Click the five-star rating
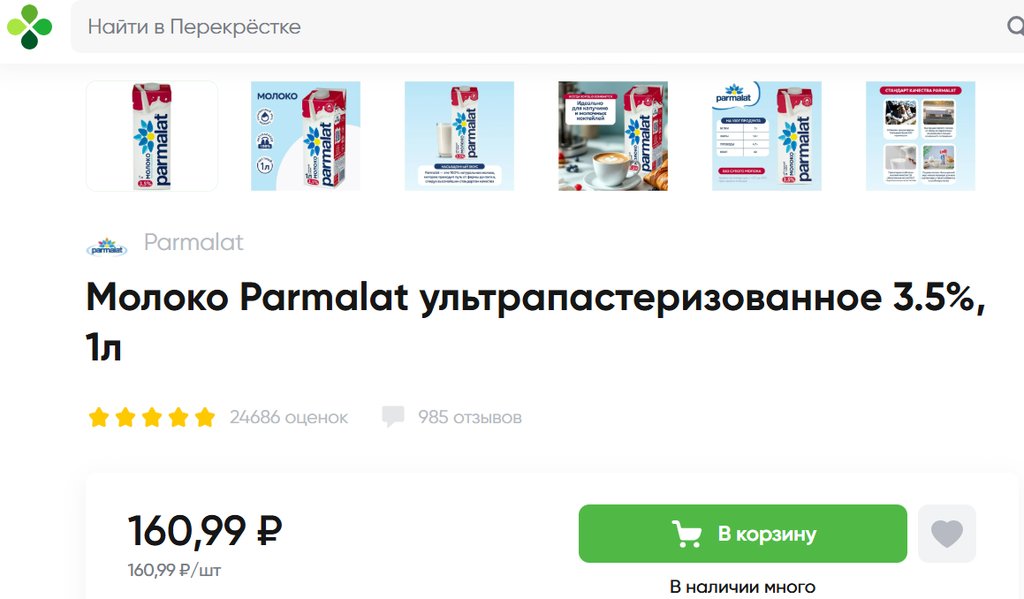The height and width of the screenshot is (599, 1024). point(152,417)
